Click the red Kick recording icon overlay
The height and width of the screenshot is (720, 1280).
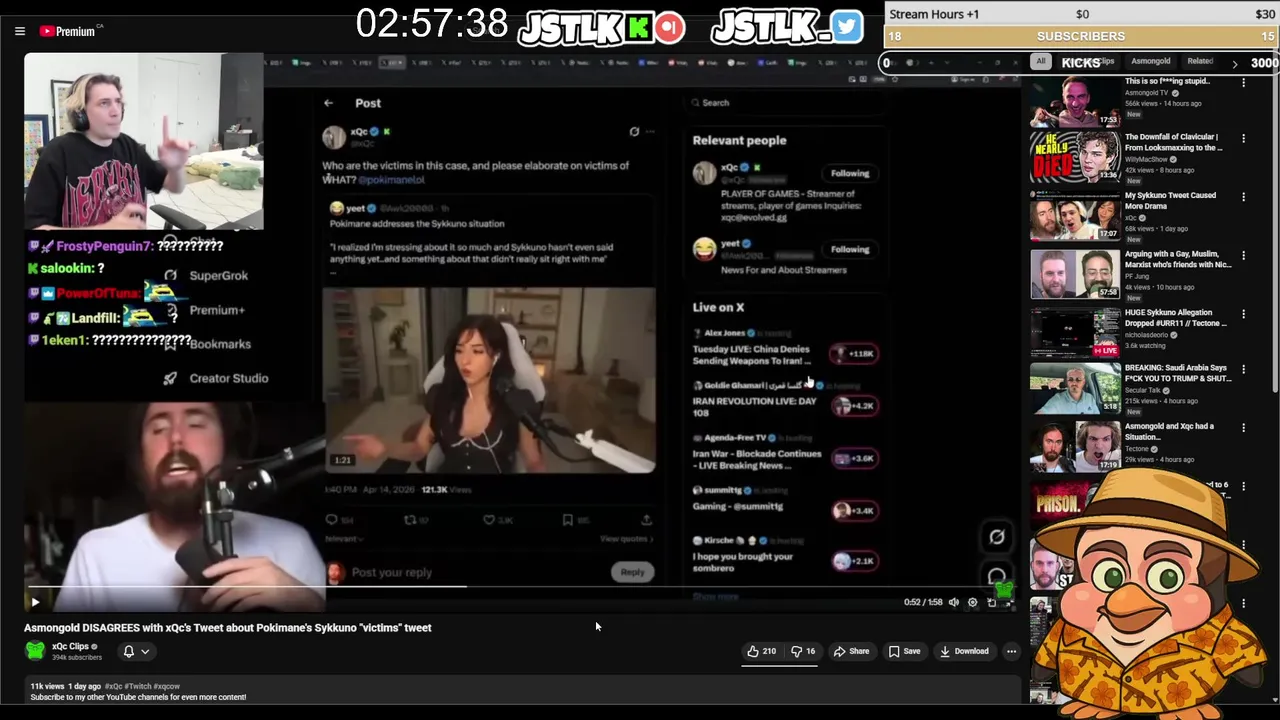click(670, 27)
